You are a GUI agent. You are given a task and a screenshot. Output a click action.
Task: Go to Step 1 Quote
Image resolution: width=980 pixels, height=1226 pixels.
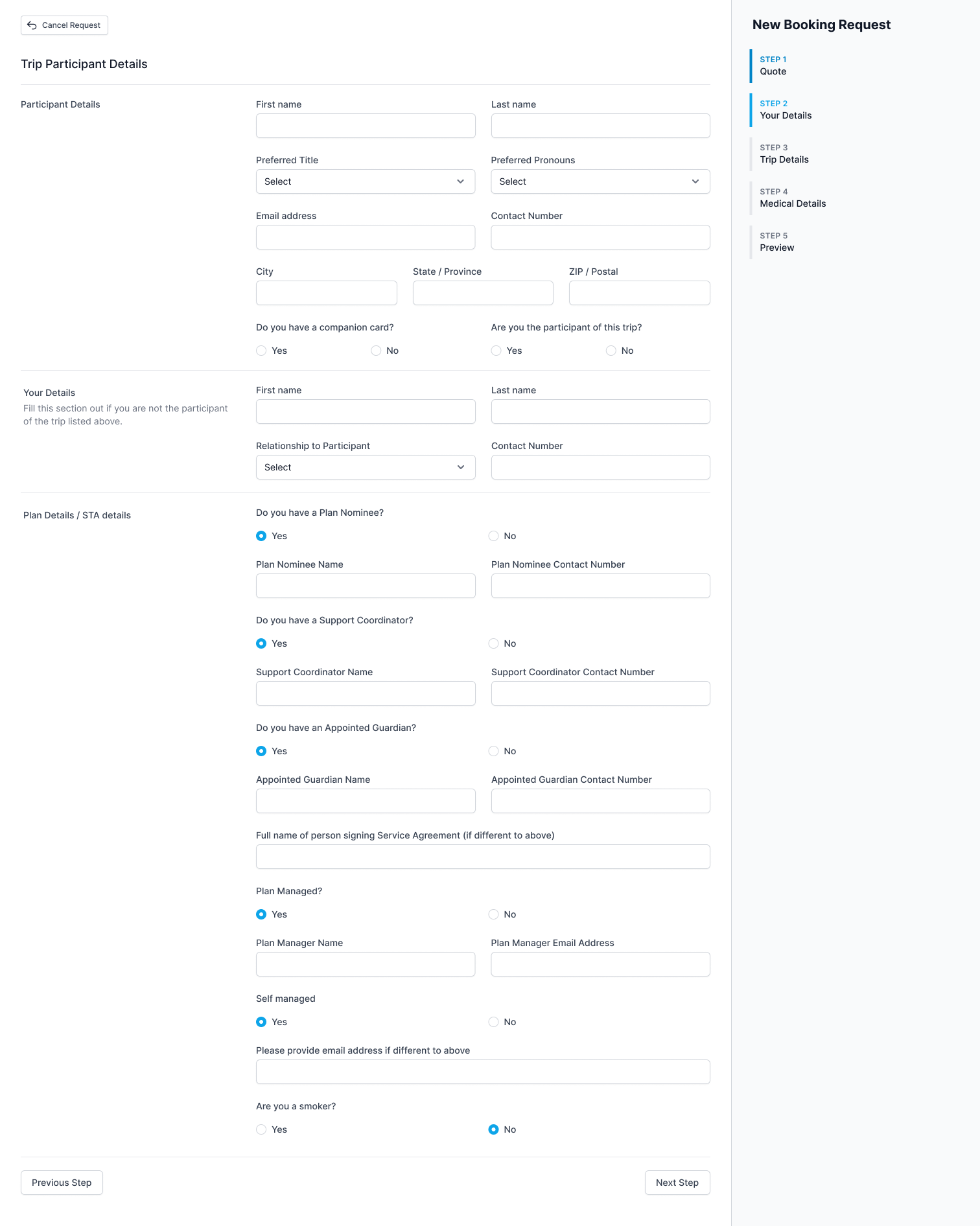coord(773,65)
